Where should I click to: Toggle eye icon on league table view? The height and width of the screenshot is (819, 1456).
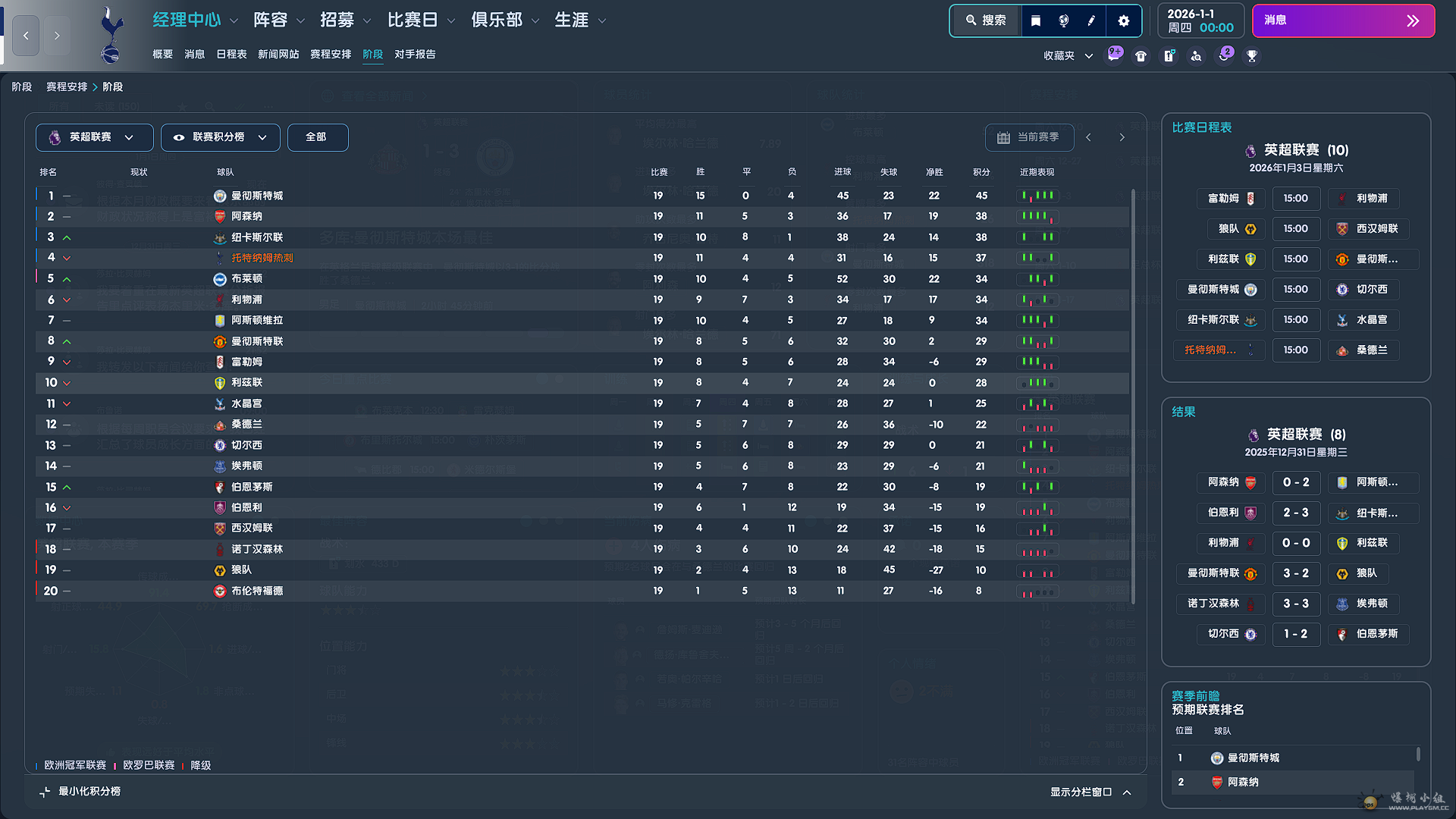(x=179, y=138)
